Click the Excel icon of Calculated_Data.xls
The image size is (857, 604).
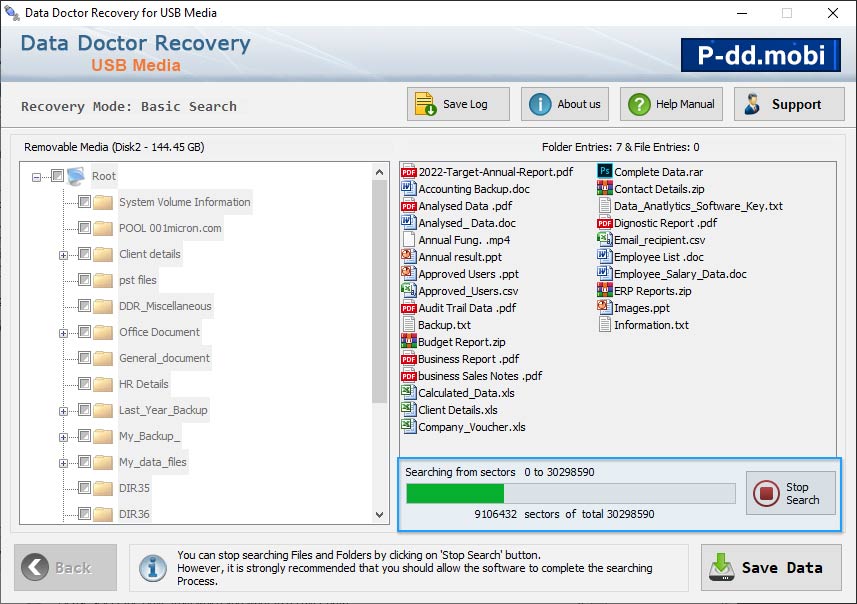408,393
